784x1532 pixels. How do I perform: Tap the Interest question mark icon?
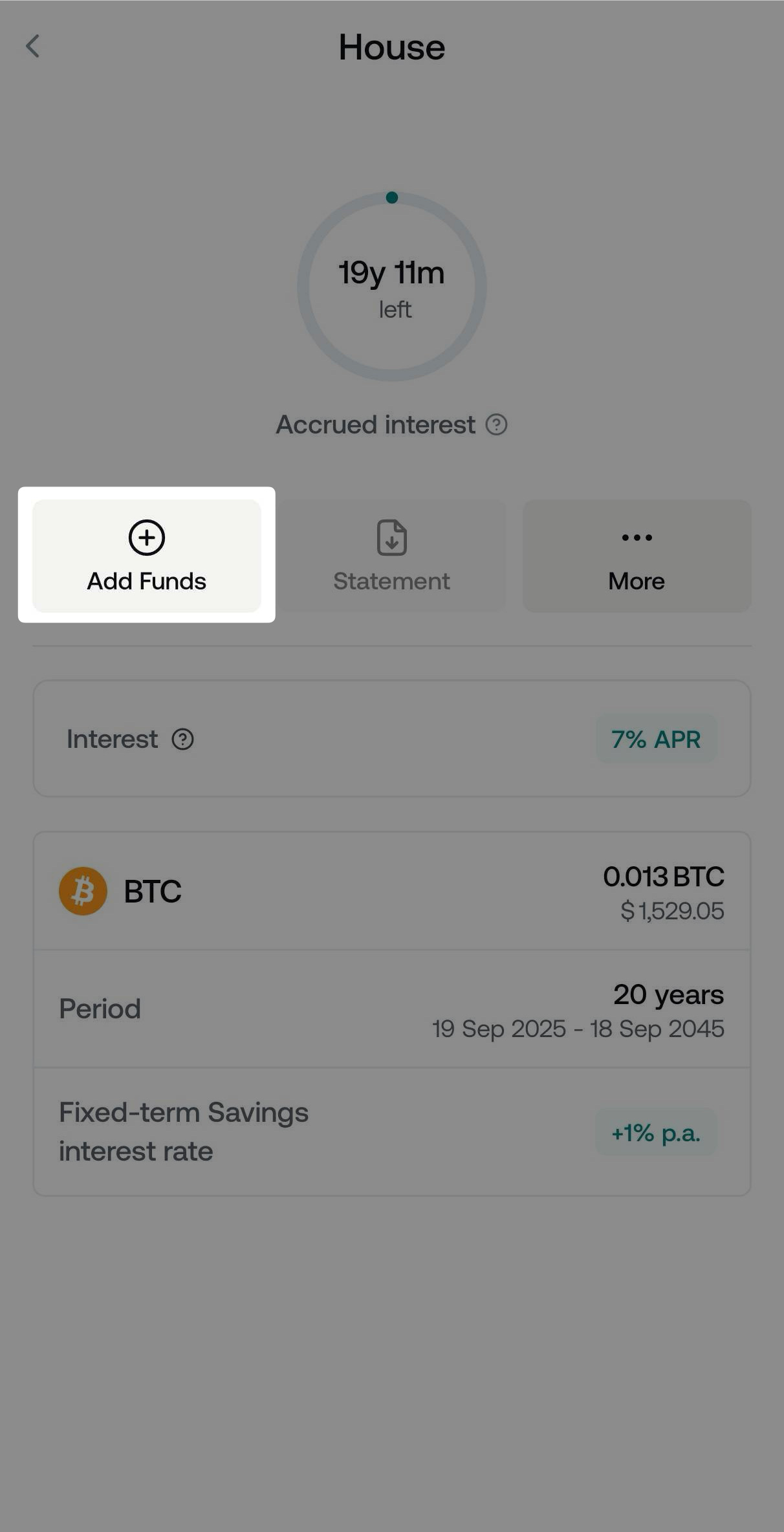coord(182,739)
